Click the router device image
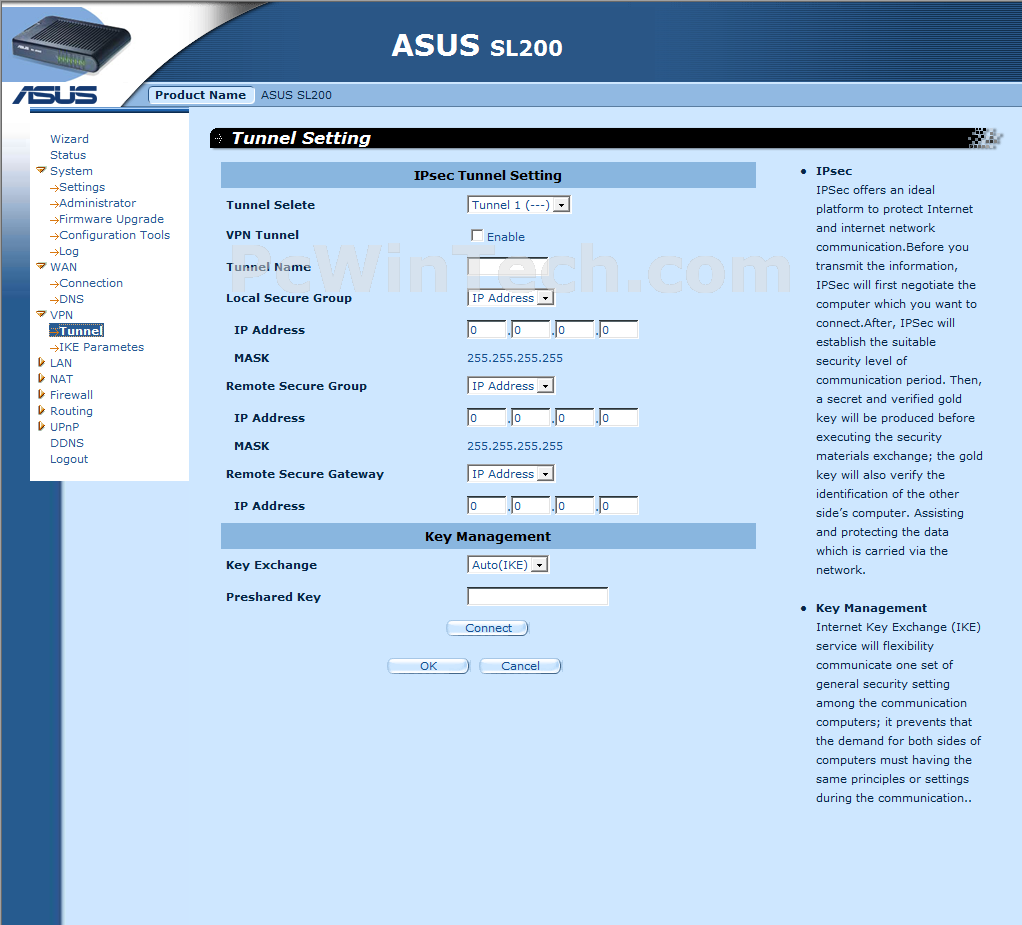The height and width of the screenshot is (925, 1022). pyautogui.click(x=72, y=44)
